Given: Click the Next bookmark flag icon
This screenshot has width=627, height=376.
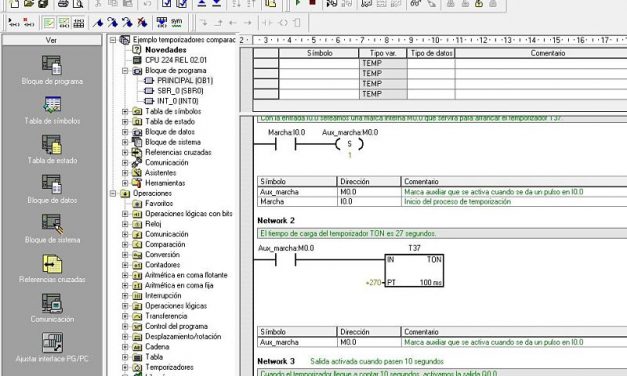Looking at the screenshot, I should pyautogui.click(x=112, y=23).
